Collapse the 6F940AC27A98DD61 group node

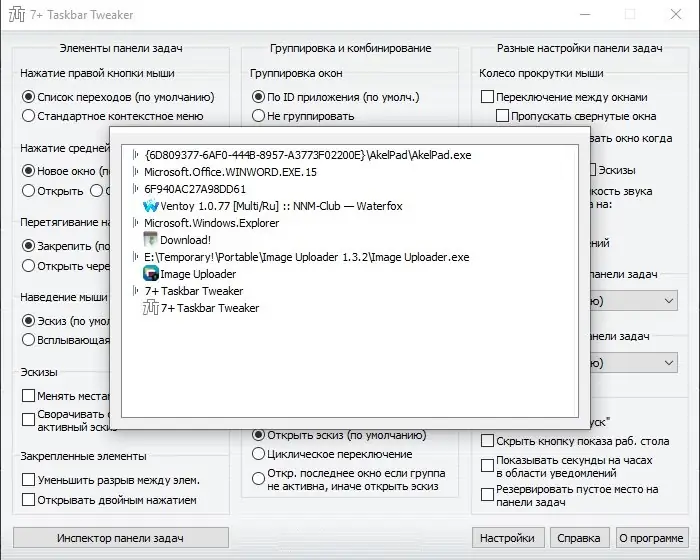tap(136, 189)
